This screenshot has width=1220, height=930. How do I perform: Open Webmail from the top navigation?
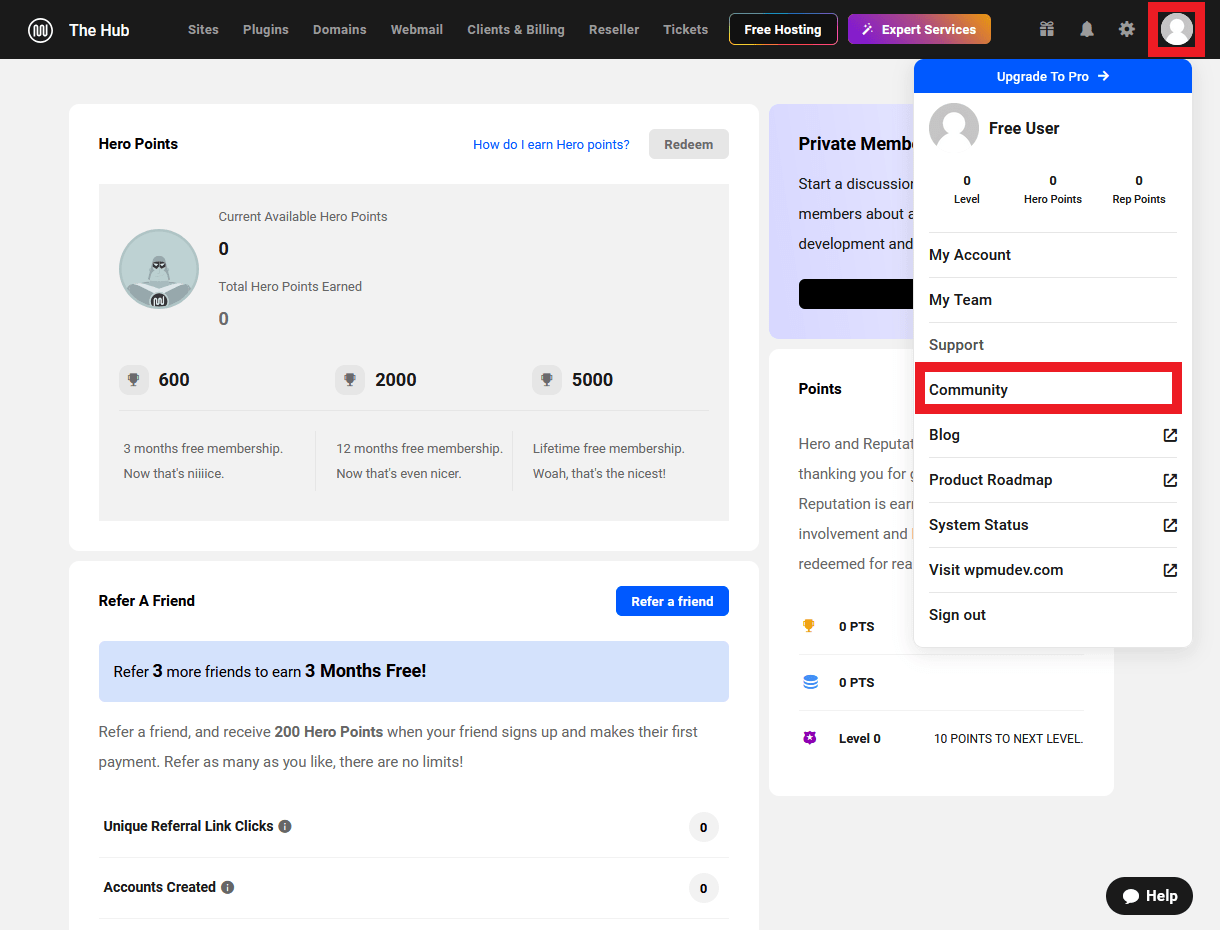pyautogui.click(x=417, y=29)
